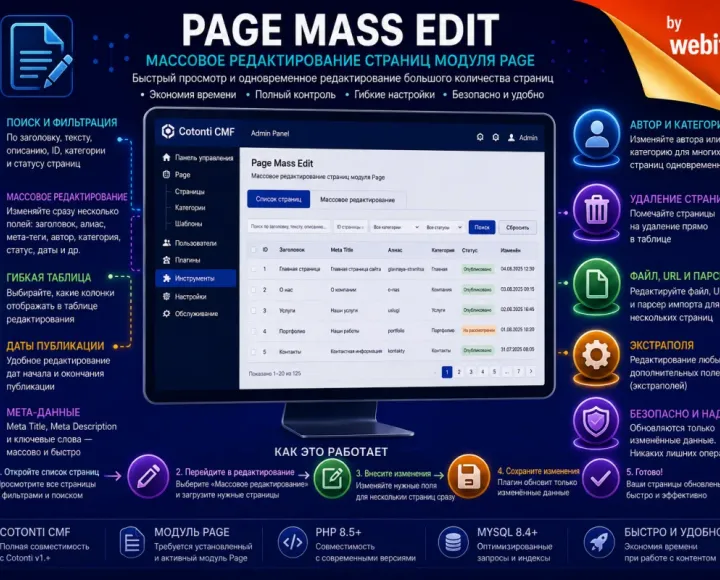Click the alias cell kontakty
This screenshot has width=720, height=580.
396,351
